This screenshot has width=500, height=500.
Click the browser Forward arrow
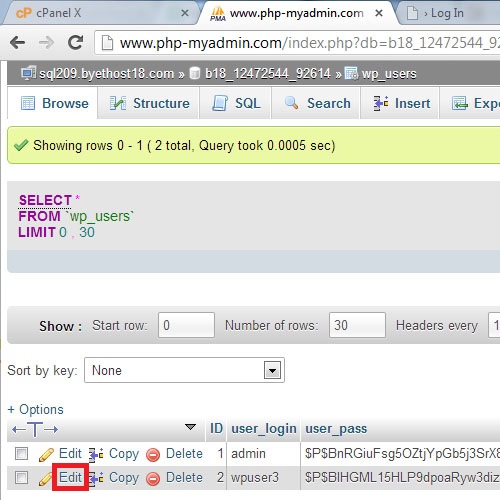point(46,43)
